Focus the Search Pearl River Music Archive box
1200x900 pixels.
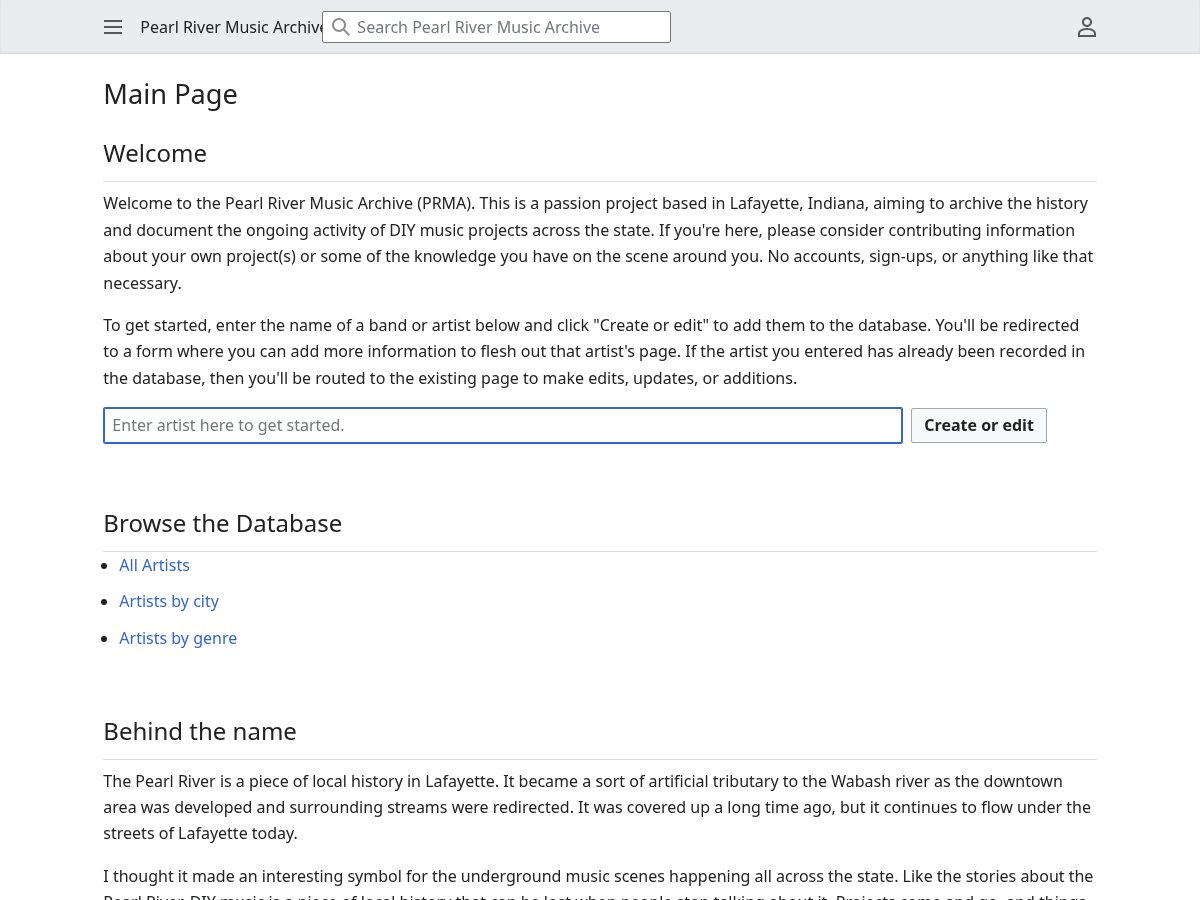(496, 27)
